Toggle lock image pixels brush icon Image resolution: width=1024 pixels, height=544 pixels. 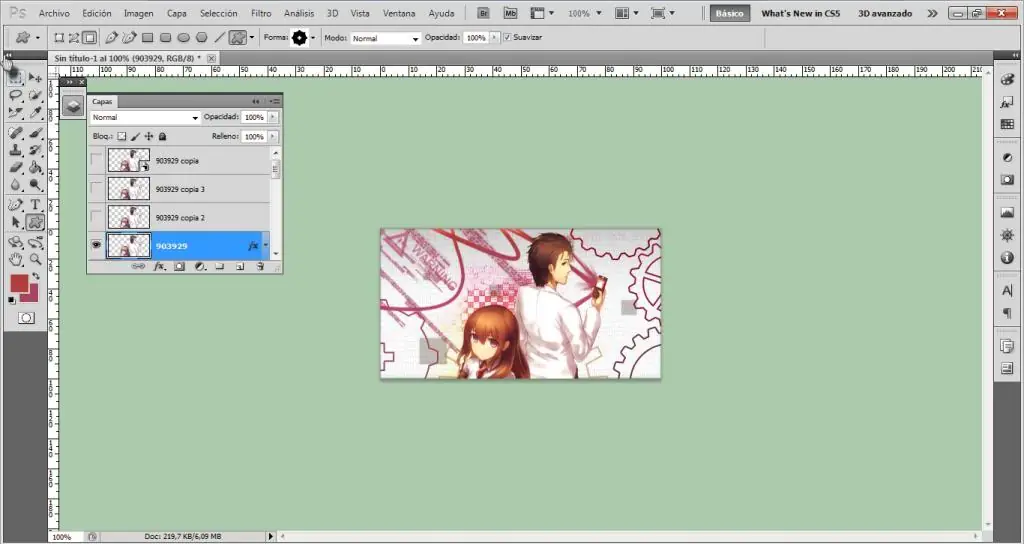[x=135, y=136]
